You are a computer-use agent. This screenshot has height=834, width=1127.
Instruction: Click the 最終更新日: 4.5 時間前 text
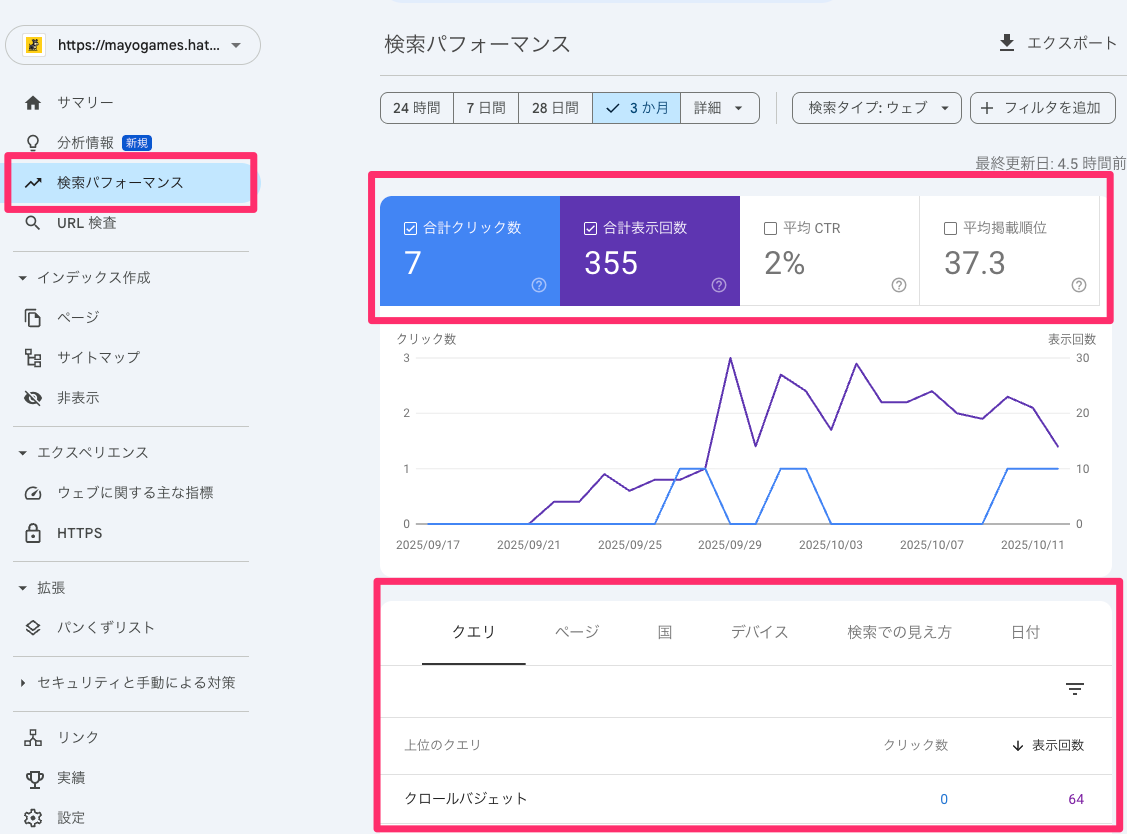click(x=1050, y=163)
